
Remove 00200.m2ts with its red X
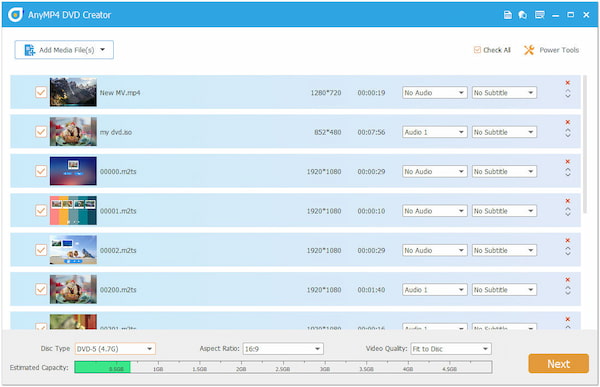[x=567, y=280]
